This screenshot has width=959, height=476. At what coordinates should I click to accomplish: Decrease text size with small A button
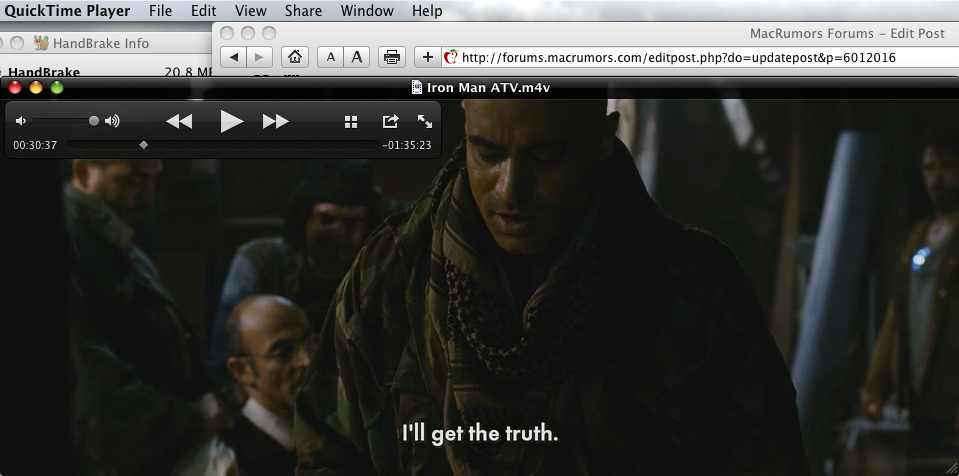click(x=330, y=58)
